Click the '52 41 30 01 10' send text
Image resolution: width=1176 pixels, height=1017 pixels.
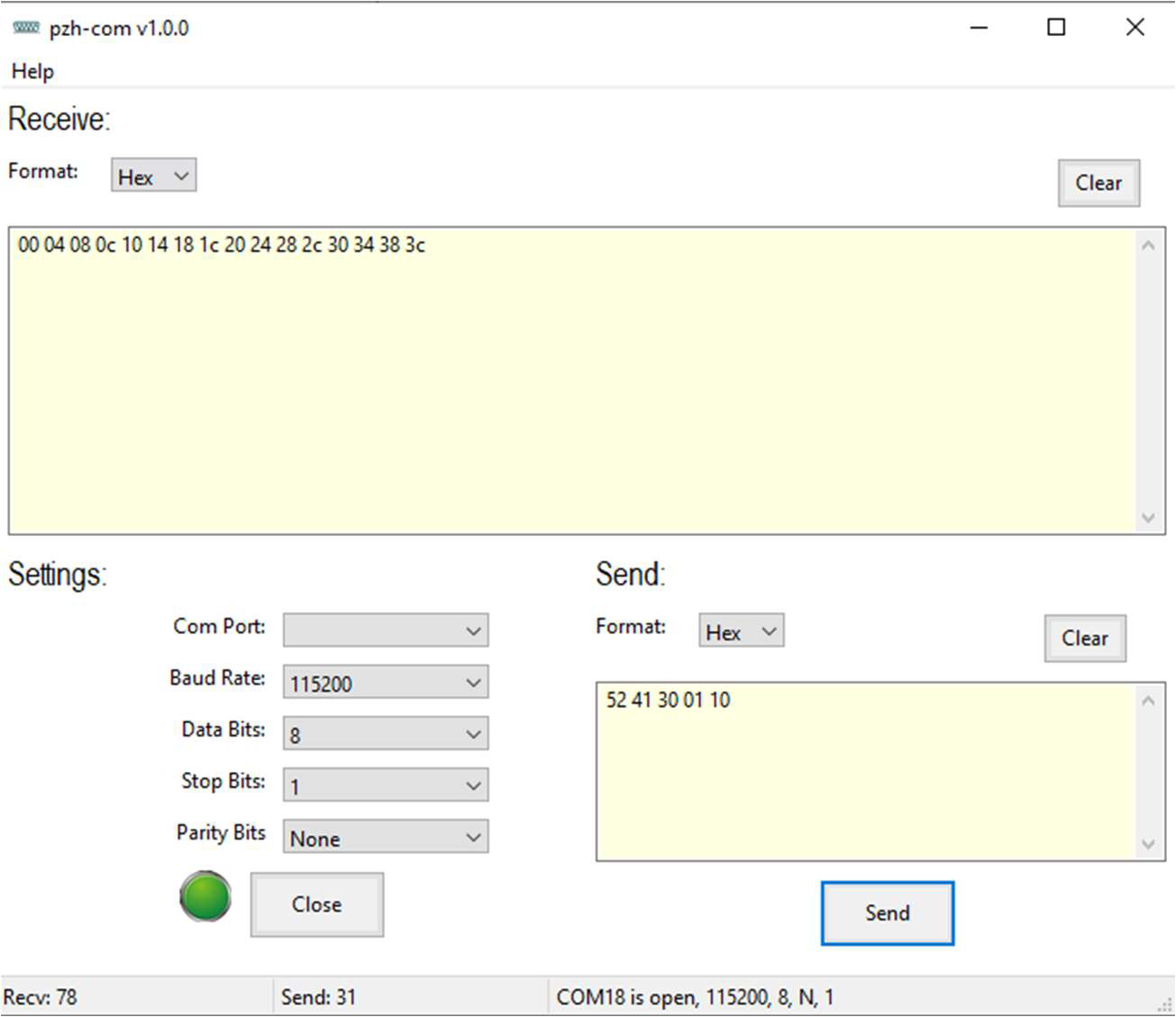coord(668,700)
